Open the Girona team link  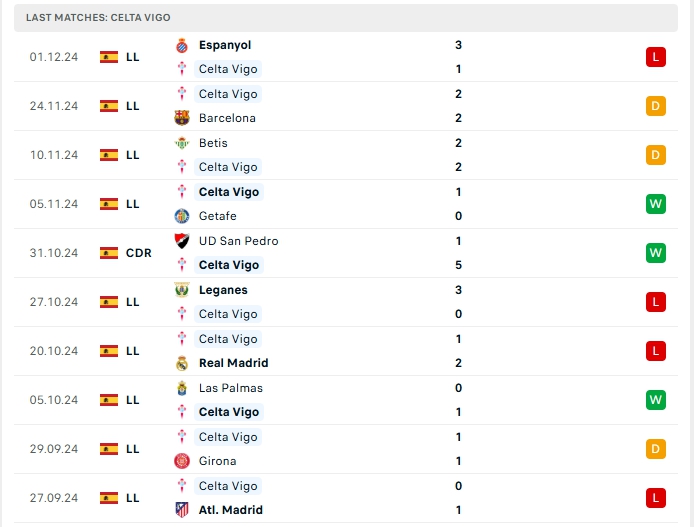pos(217,461)
